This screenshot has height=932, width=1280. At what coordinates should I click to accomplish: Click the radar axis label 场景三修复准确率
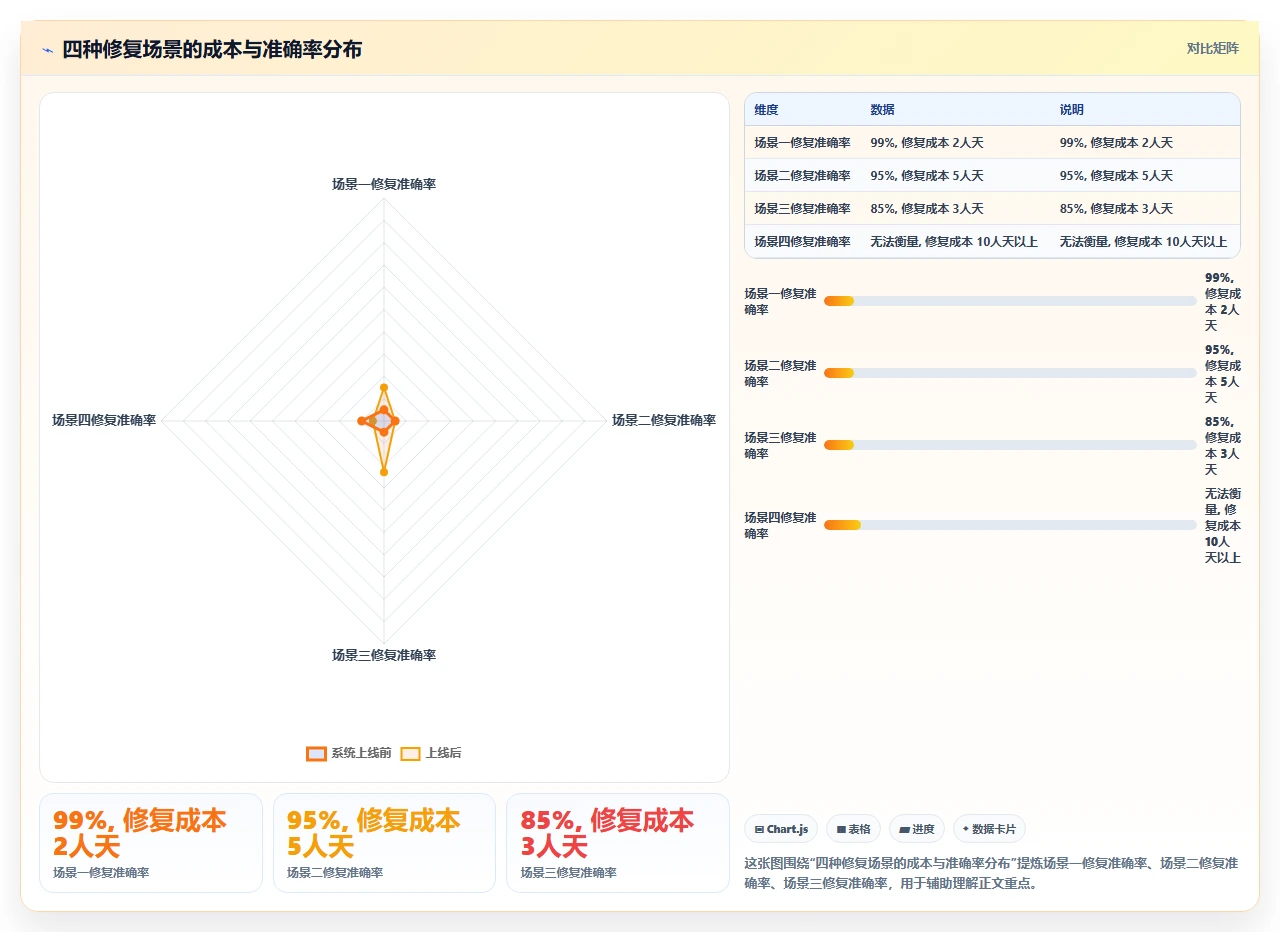(x=384, y=655)
